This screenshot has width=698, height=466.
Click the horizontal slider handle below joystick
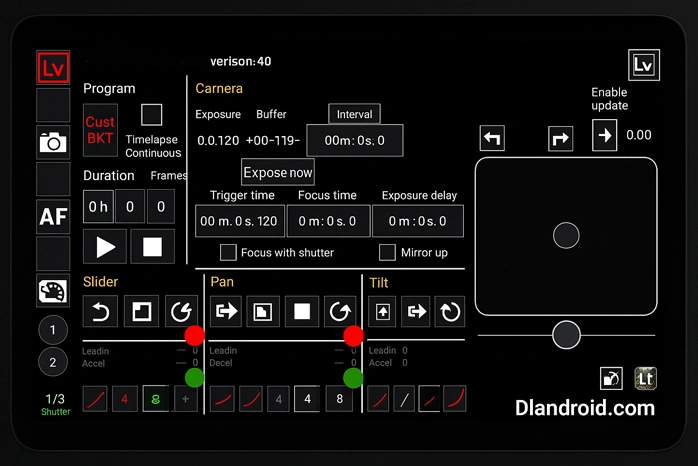566,335
